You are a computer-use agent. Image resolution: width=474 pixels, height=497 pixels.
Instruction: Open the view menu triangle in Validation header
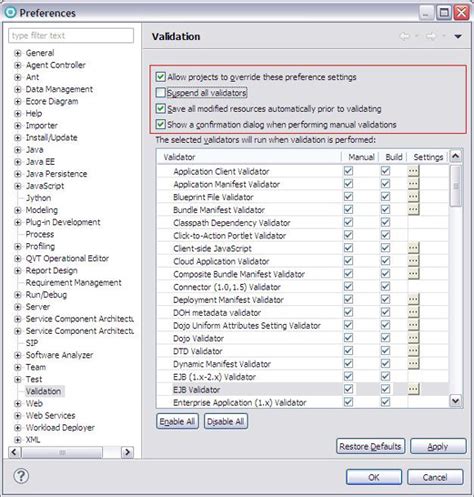pyautogui.click(x=458, y=36)
